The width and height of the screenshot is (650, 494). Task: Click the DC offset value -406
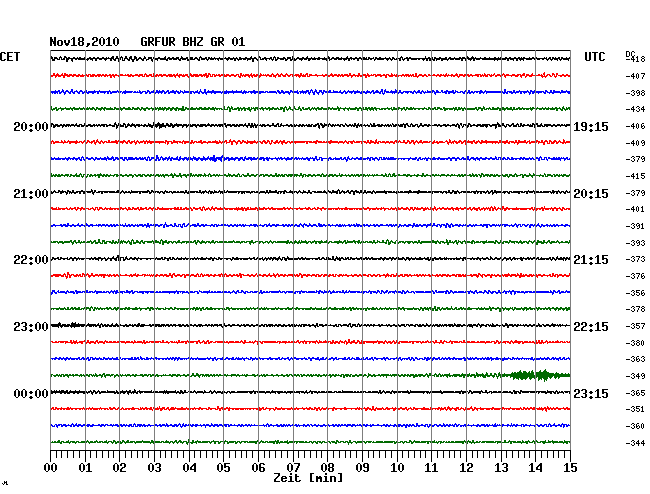tap(635, 126)
